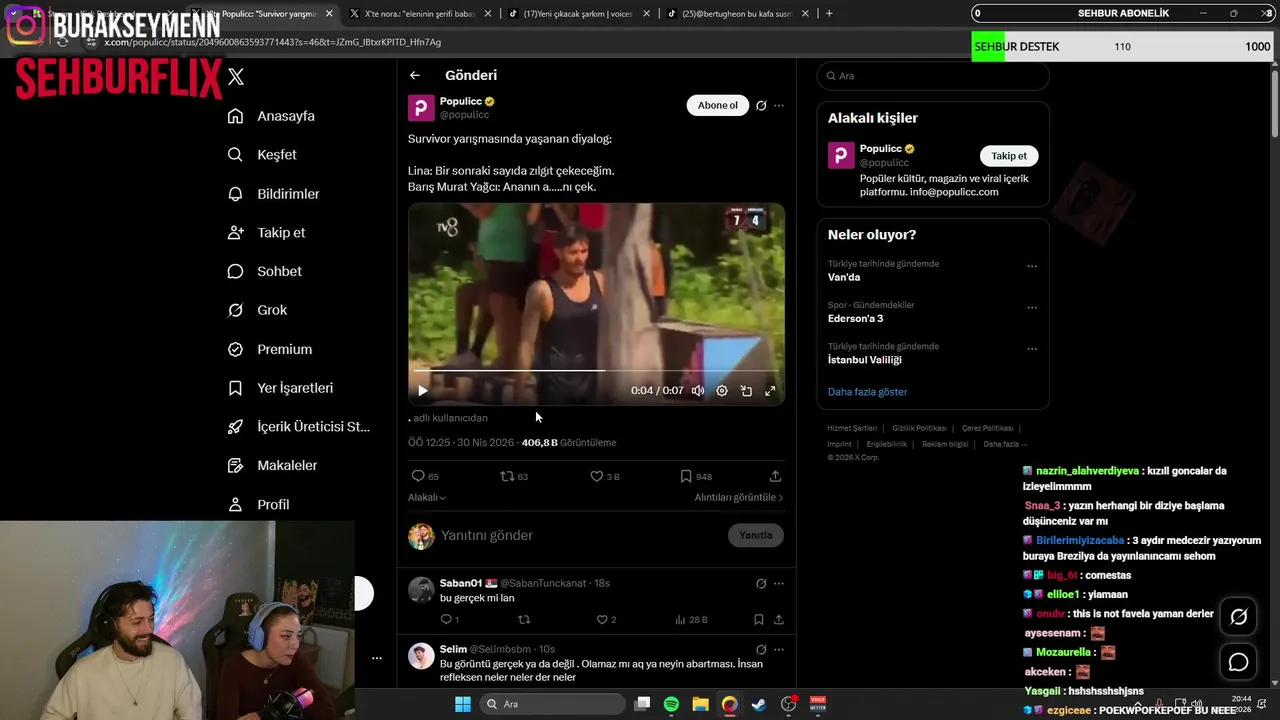The width and height of the screenshot is (1280, 720).
Task: Click the Premium checkmark icon
Action: pyautogui.click(x=235, y=349)
